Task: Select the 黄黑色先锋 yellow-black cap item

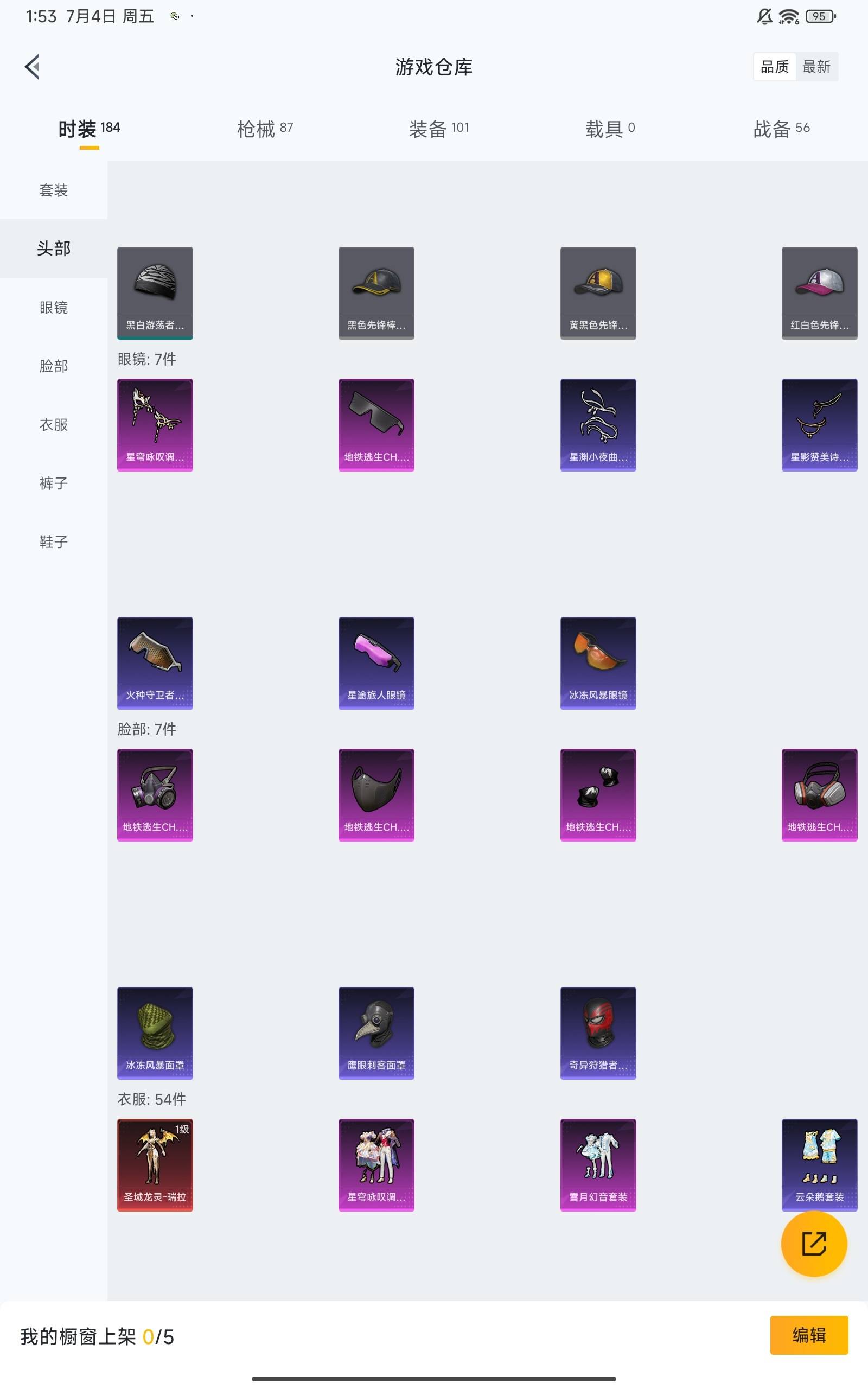Action: click(598, 293)
